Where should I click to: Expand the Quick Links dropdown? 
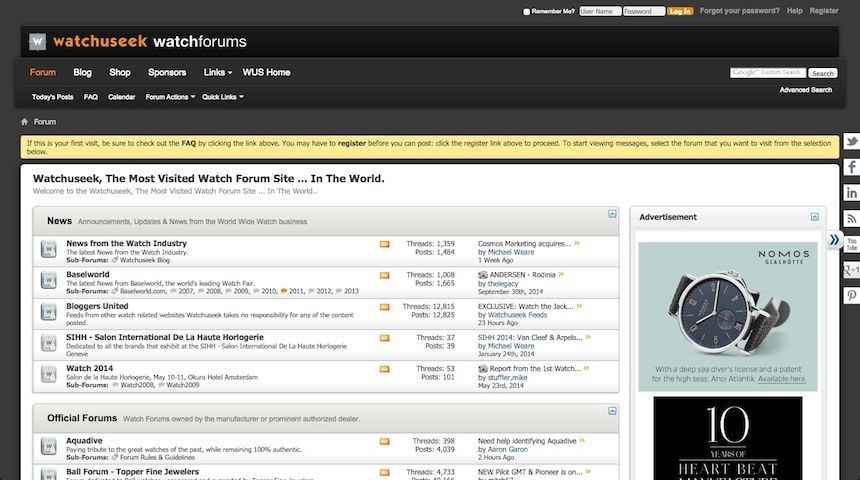point(222,97)
